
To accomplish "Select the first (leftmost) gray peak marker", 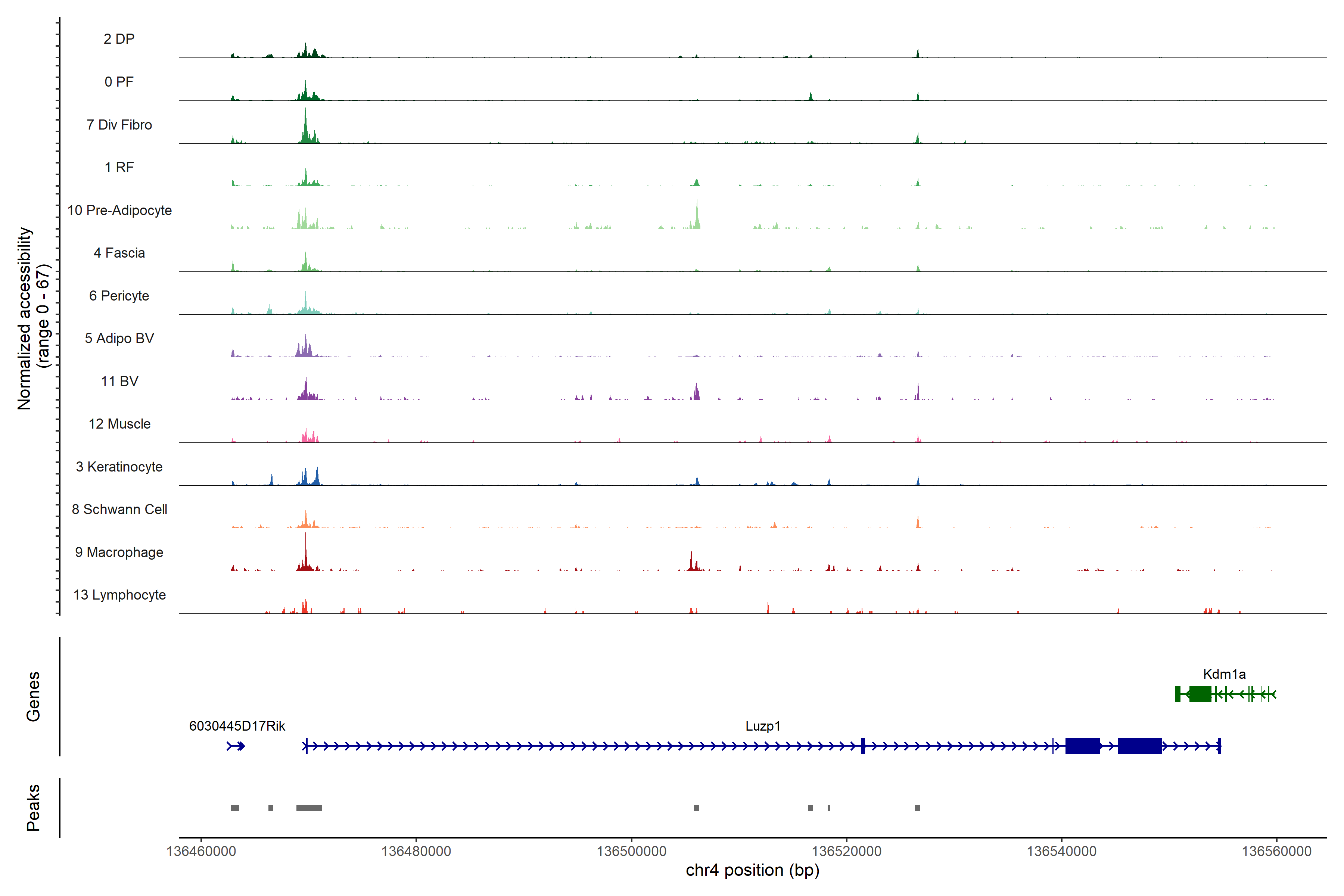I will pos(235,808).
